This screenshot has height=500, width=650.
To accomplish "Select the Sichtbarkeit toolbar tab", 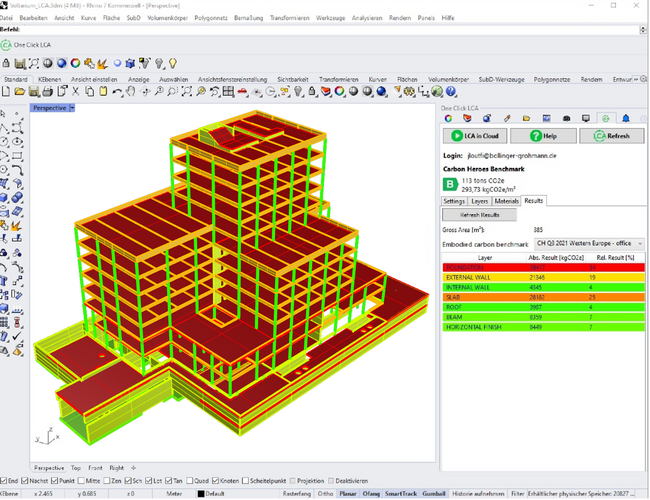I will pyautogui.click(x=293, y=79).
